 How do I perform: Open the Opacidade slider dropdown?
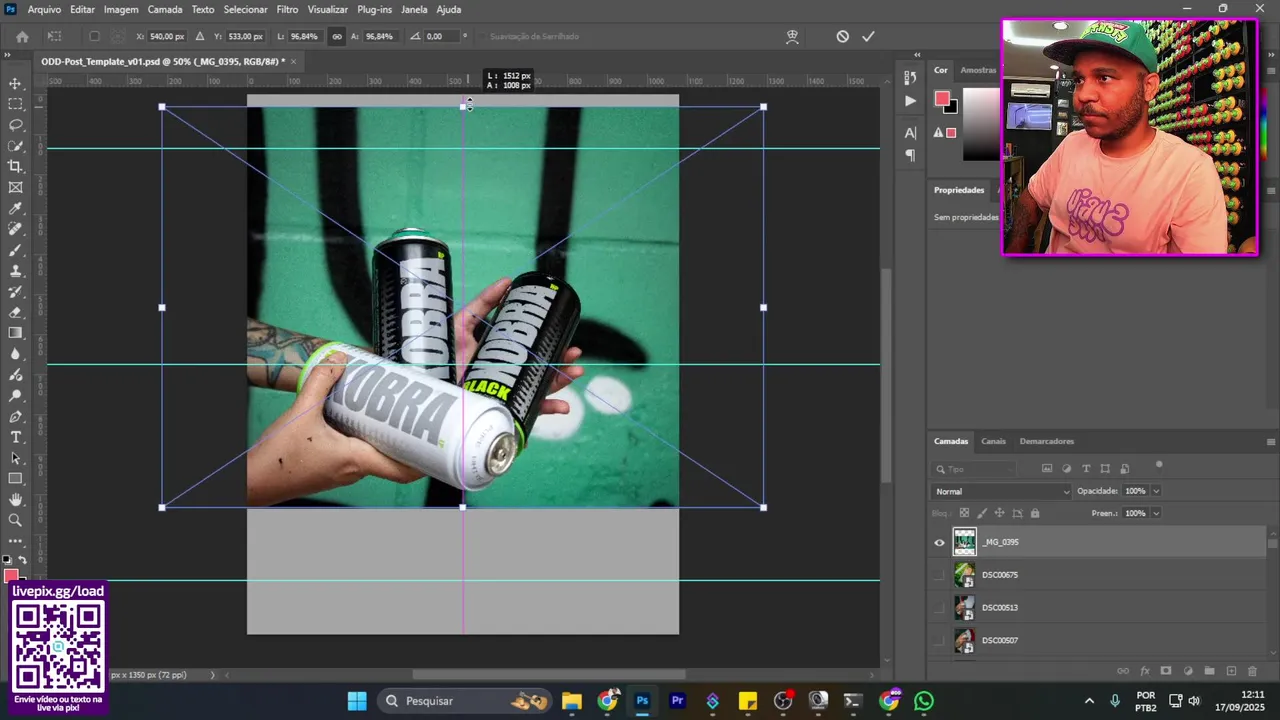coord(1156,491)
